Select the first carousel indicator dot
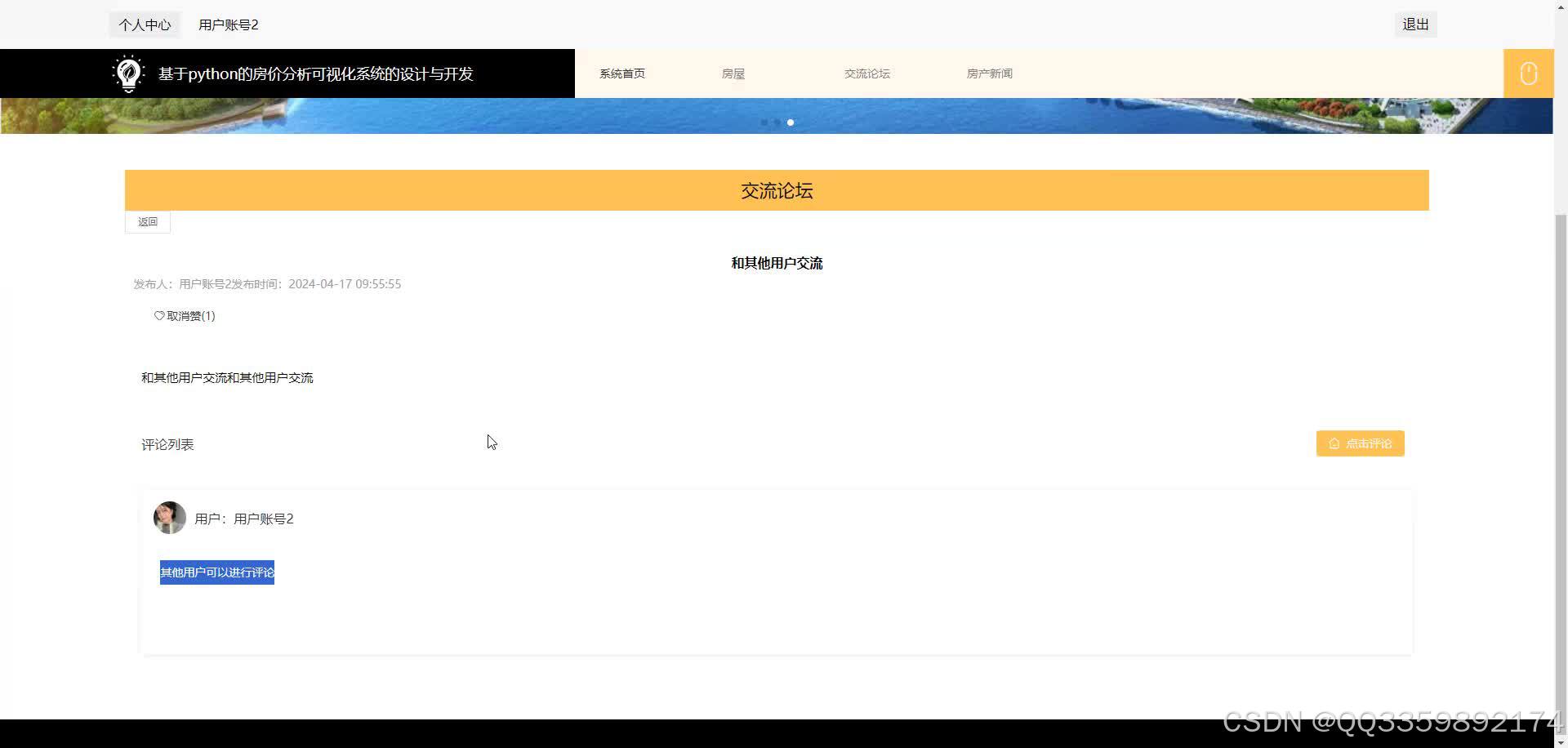The height and width of the screenshot is (748, 1568). click(x=764, y=122)
